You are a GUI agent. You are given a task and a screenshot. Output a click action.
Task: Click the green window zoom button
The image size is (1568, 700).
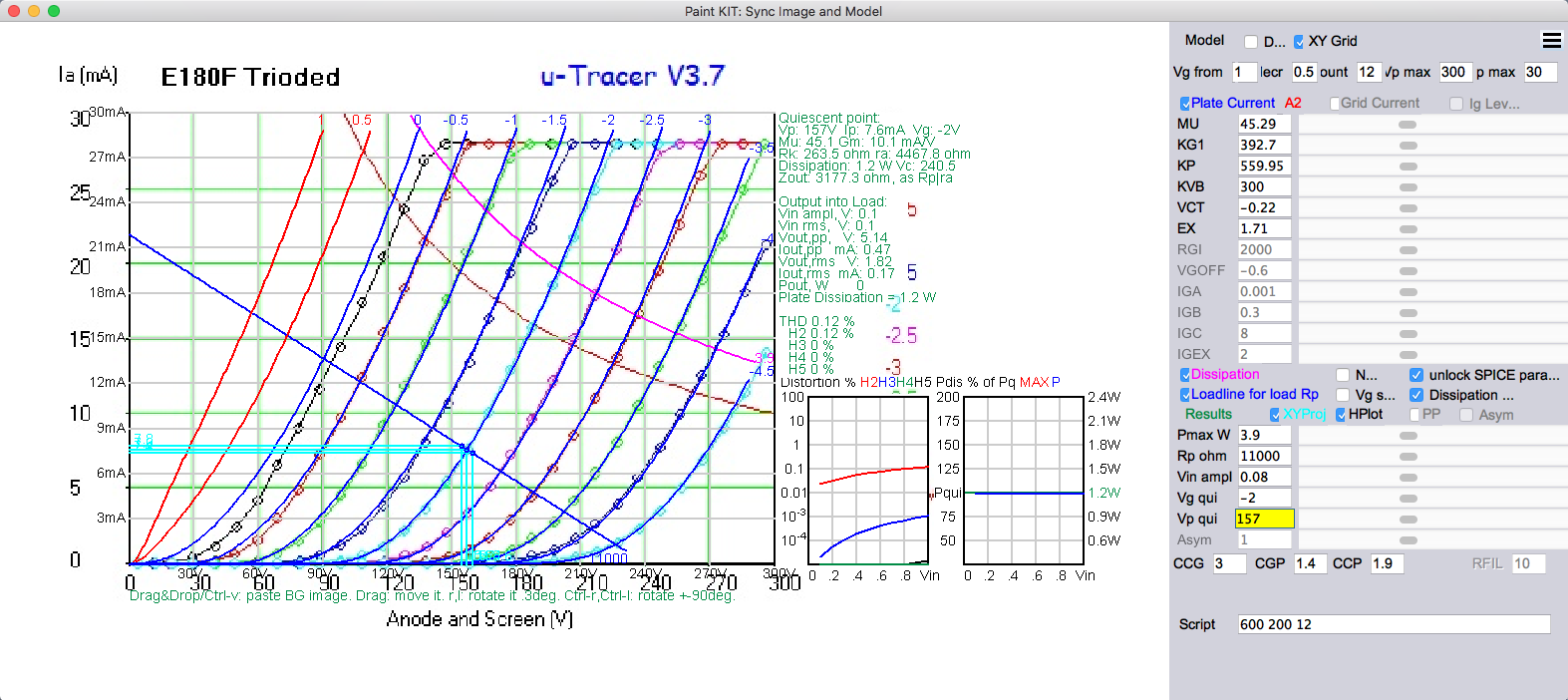coord(54,11)
